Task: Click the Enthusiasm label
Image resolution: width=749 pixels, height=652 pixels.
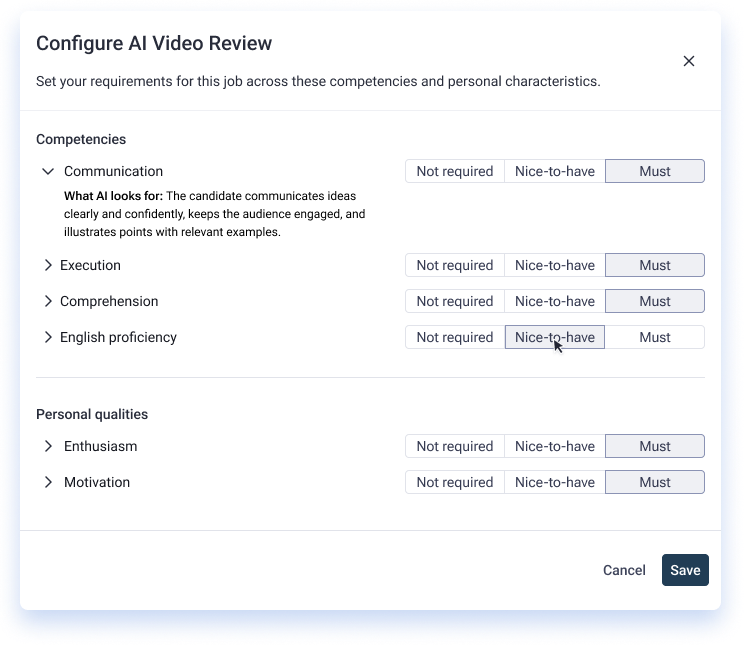Action: [100, 446]
